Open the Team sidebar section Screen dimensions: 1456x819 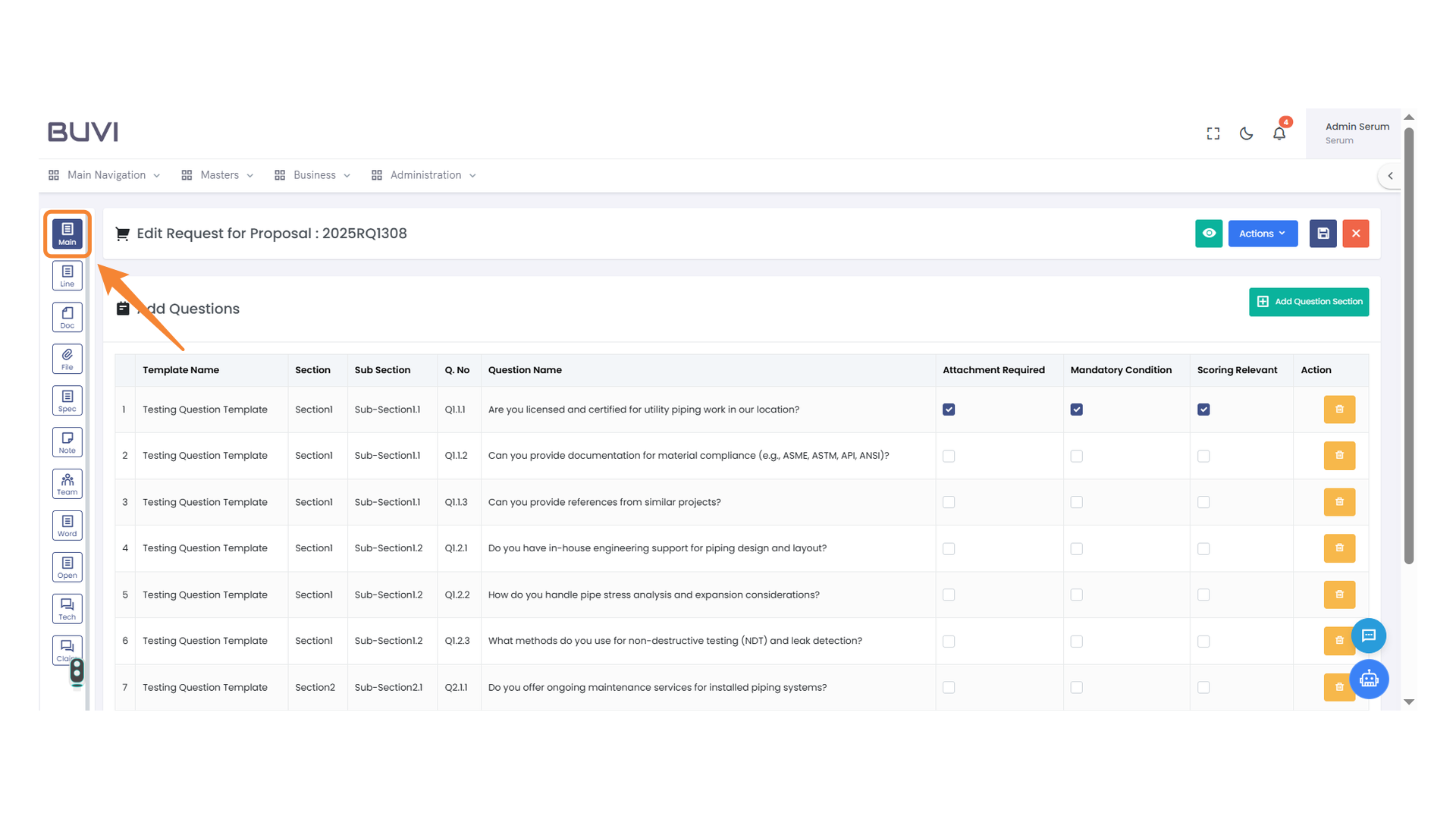pyautogui.click(x=67, y=484)
